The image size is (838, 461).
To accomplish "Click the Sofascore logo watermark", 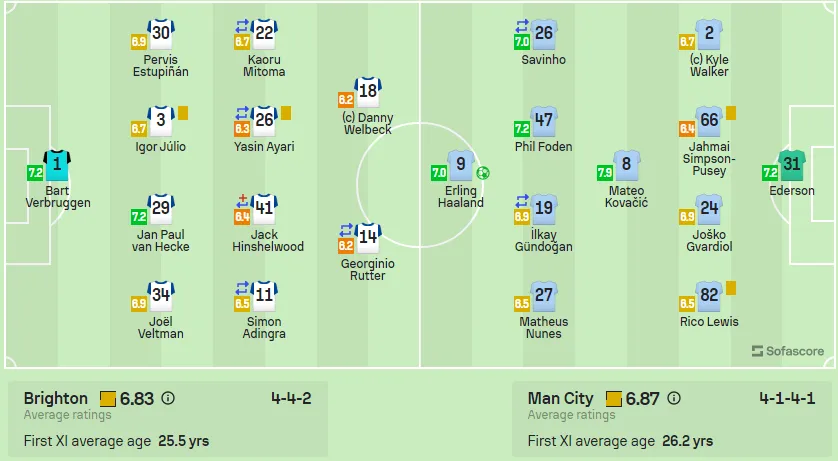I will click(x=788, y=351).
